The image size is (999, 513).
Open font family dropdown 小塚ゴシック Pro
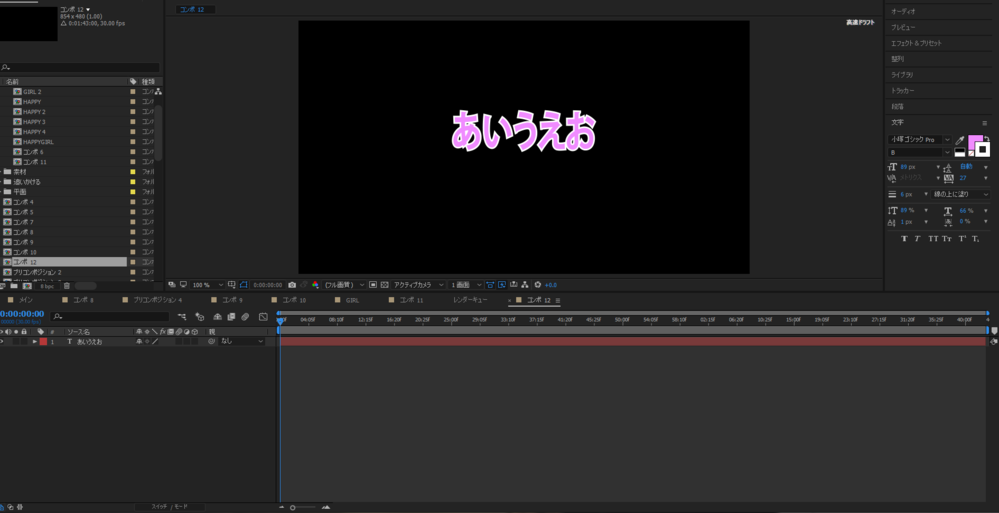920,140
